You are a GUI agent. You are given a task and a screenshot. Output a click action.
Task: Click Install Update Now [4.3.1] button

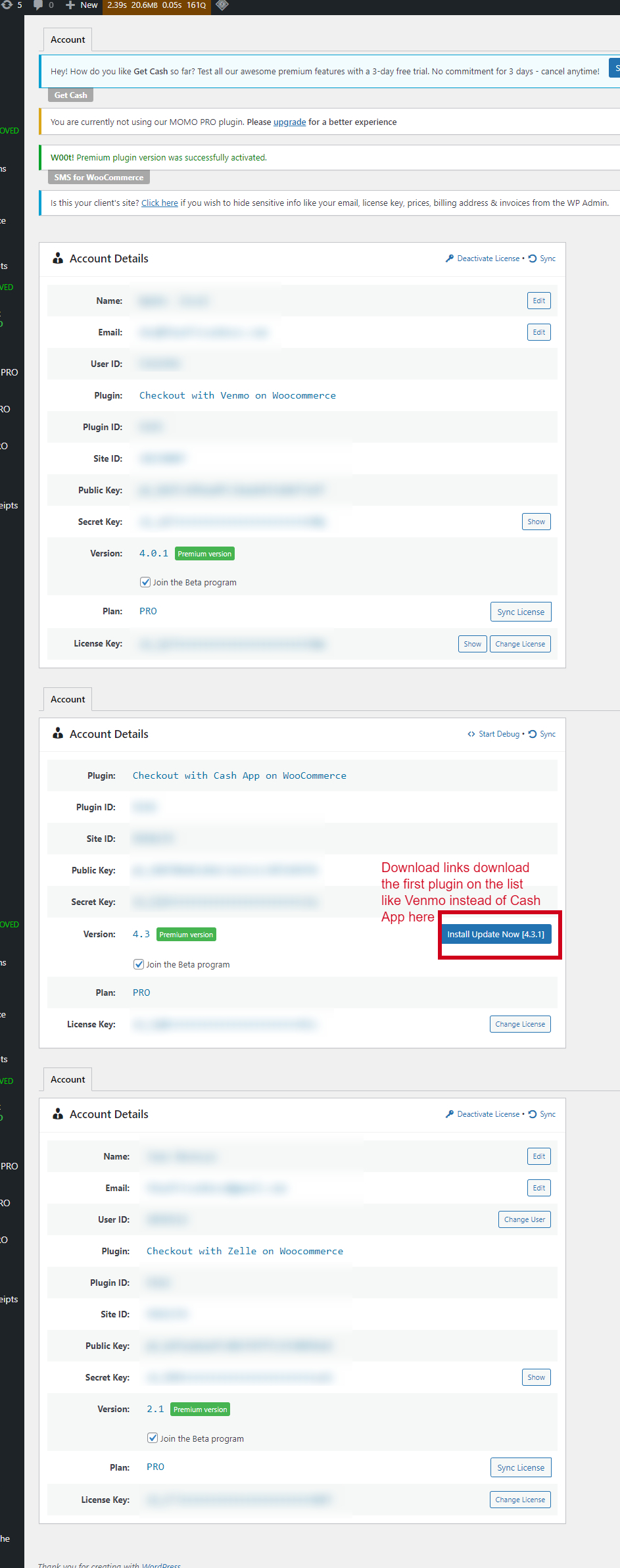click(496, 935)
